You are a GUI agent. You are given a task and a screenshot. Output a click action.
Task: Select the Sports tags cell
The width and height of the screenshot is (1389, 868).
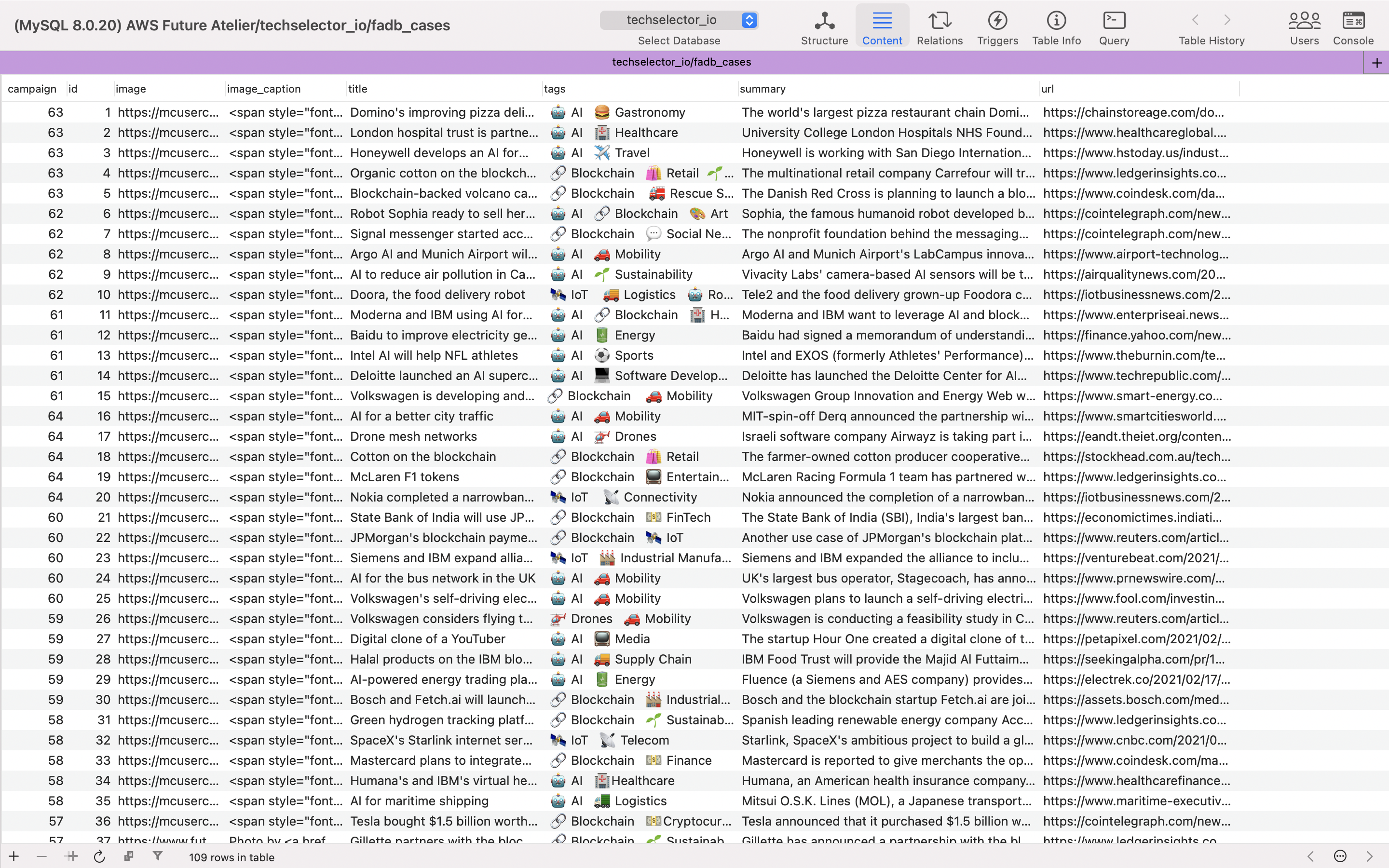coord(640,356)
